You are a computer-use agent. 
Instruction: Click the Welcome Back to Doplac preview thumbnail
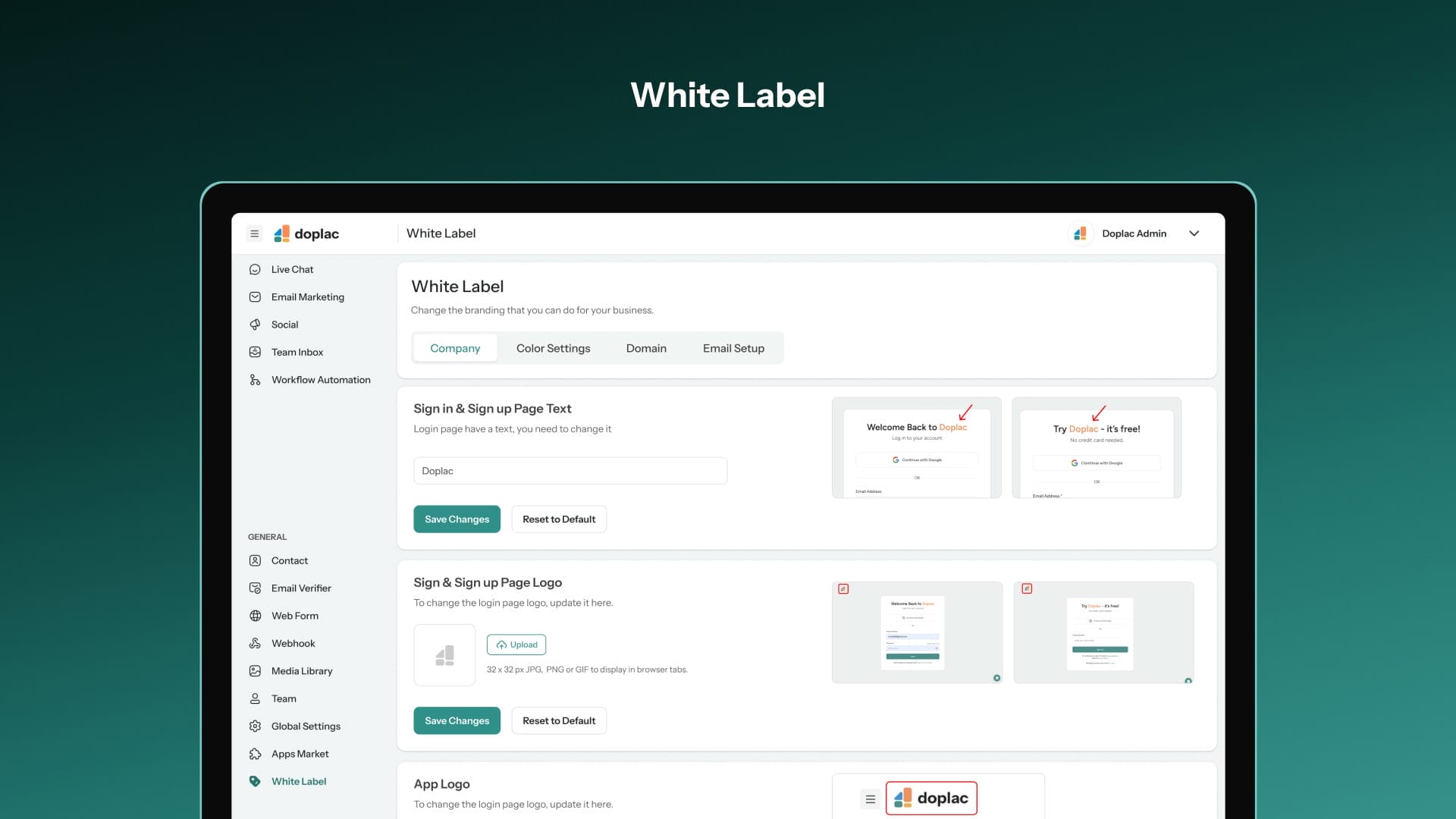click(916, 447)
